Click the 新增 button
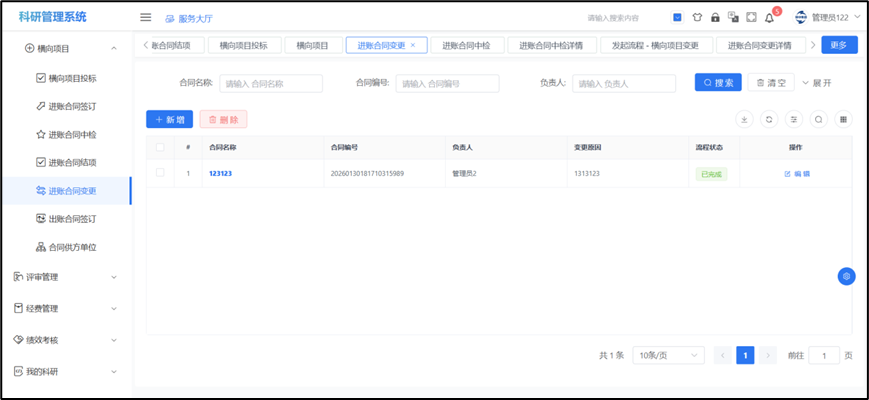The image size is (869, 400). 169,119
